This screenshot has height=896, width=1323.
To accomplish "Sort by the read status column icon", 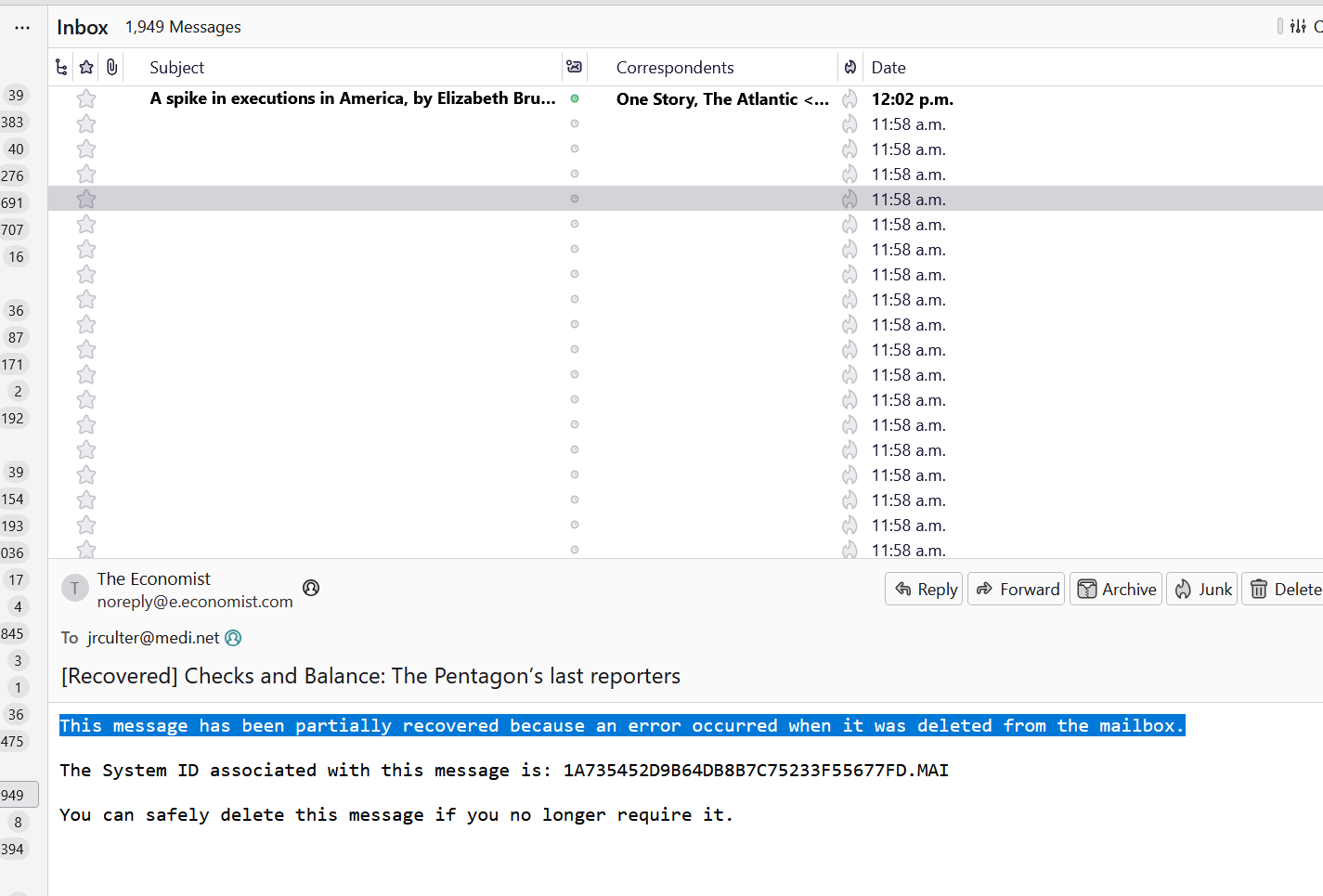I will (x=575, y=67).
